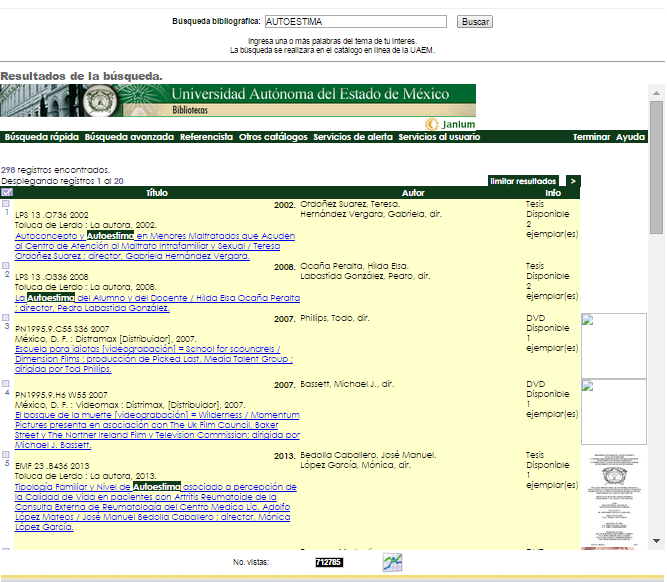Open the Búsqueda avanzada menu

click(129, 137)
